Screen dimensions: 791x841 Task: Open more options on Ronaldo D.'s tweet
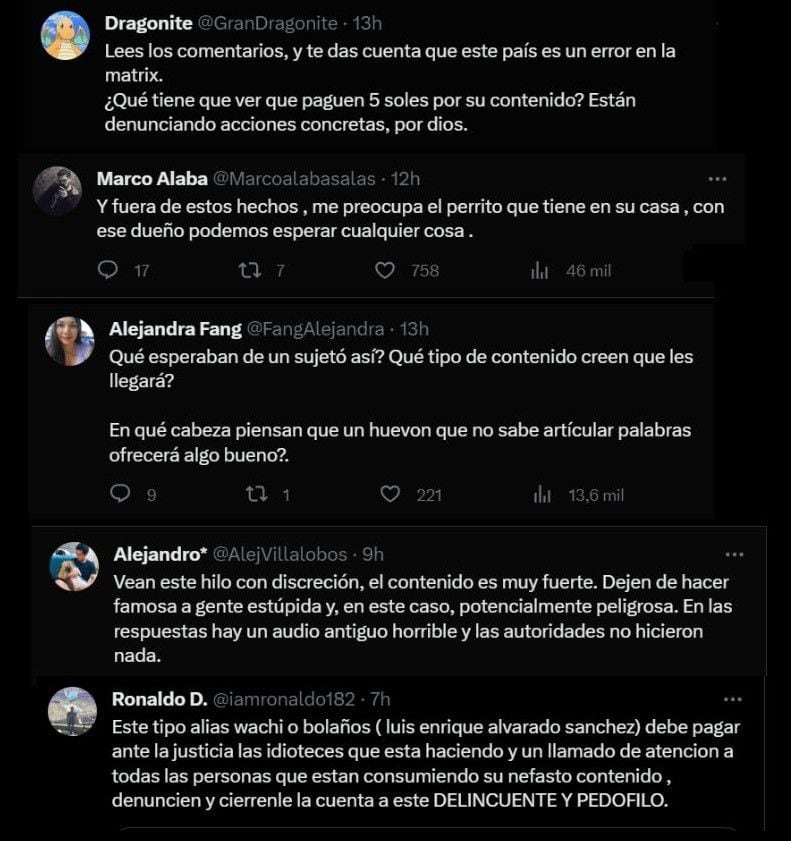(733, 699)
